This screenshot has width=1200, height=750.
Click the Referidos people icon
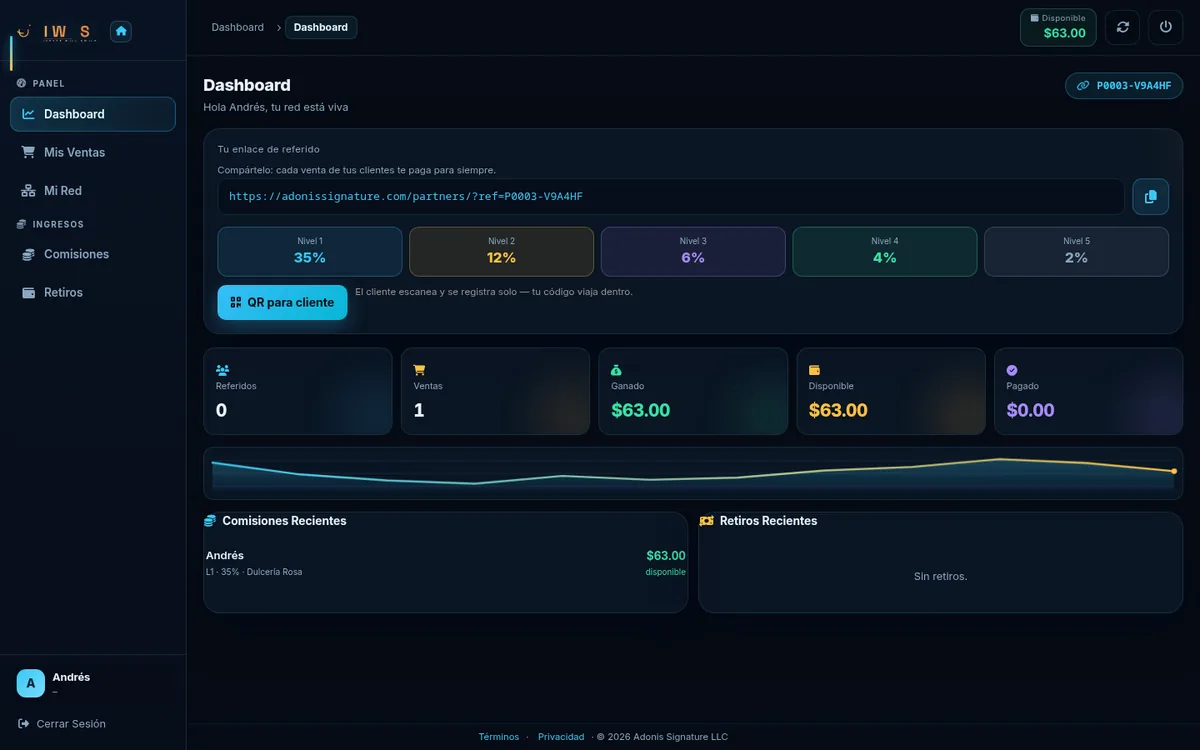pyautogui.click(x=222, y=370)
